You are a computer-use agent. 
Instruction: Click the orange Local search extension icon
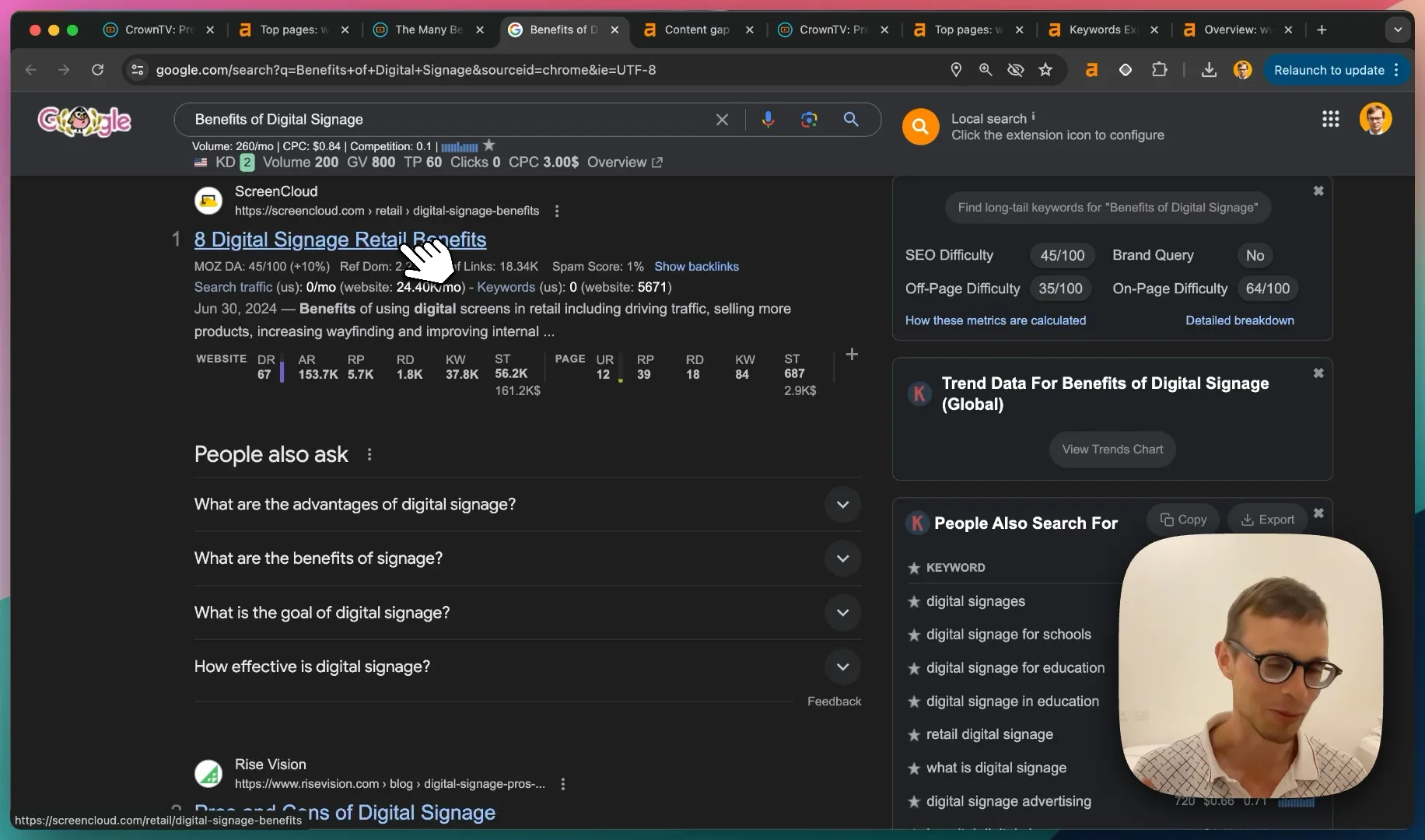click(x=920, y=126)
